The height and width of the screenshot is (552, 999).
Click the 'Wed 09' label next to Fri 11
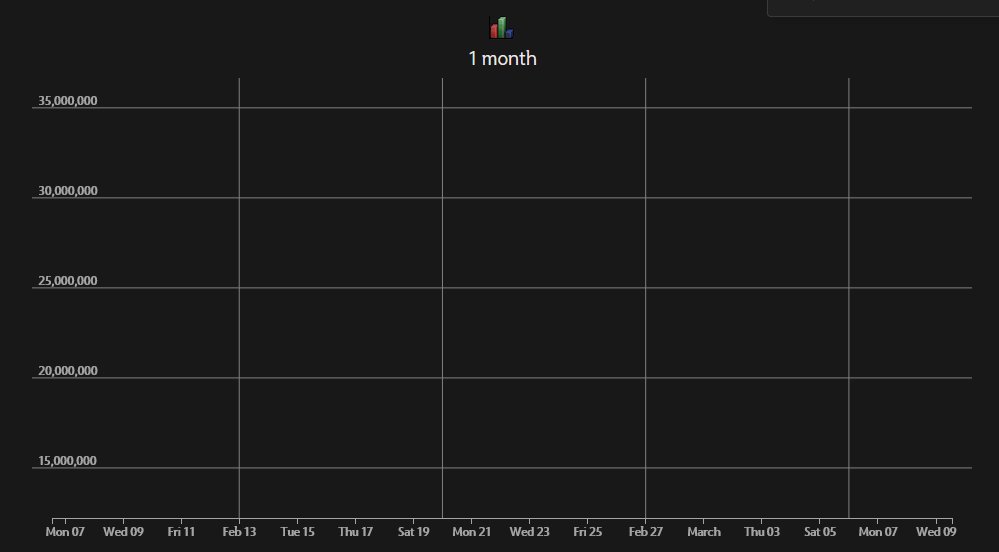(123, 532)
